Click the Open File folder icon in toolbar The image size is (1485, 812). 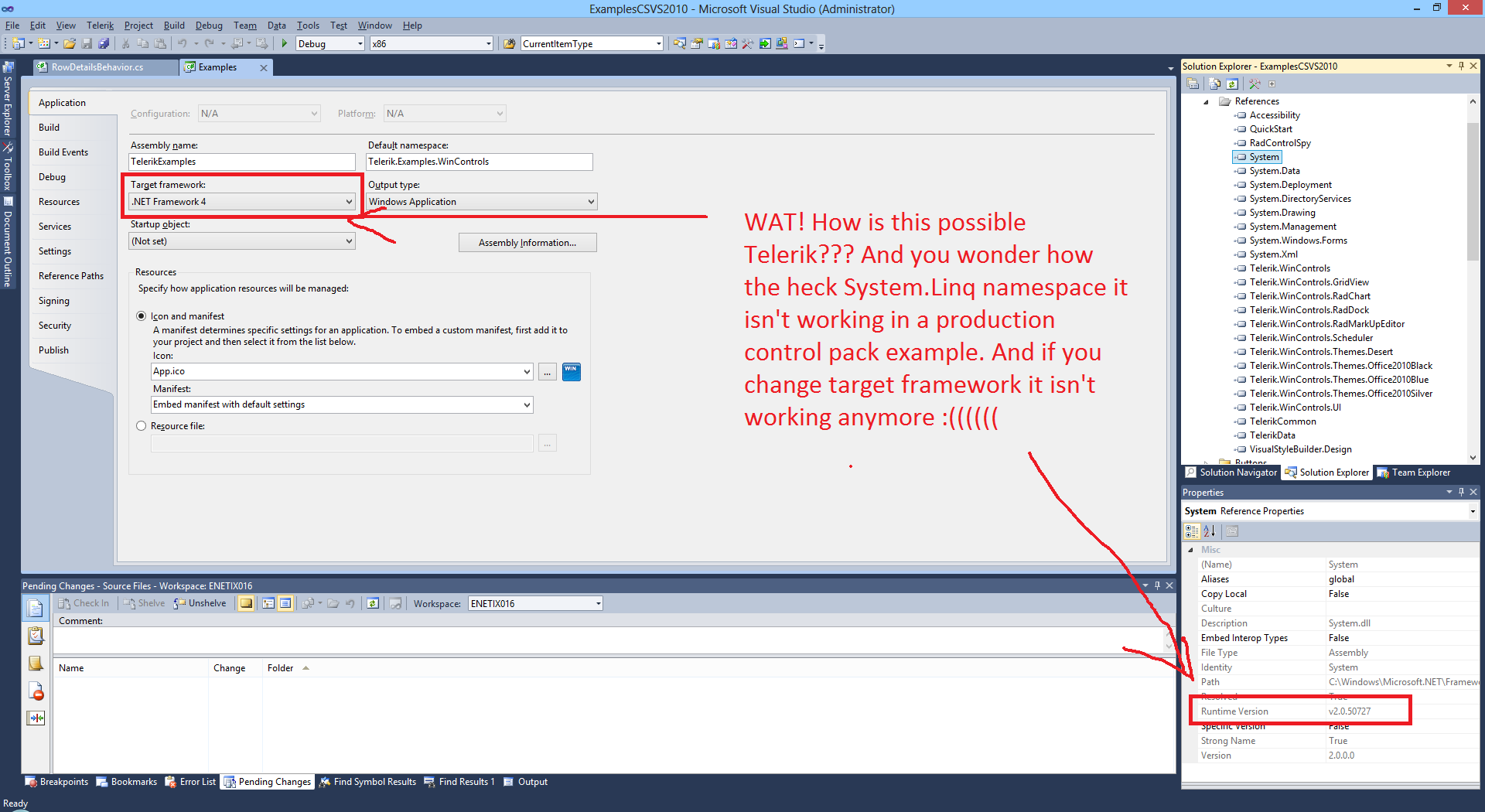coord(70,43)
